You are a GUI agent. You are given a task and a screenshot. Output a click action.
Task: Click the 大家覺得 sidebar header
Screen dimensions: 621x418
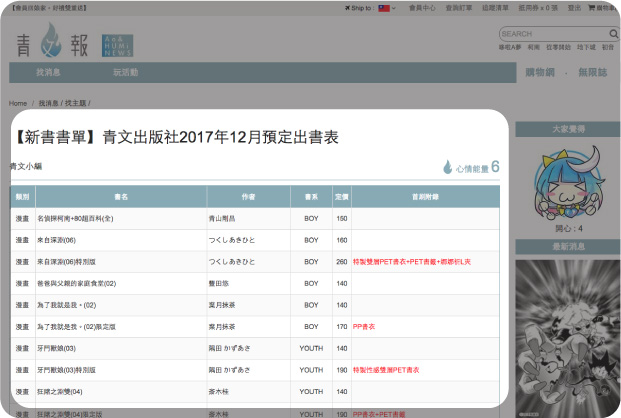pos(568,129)
